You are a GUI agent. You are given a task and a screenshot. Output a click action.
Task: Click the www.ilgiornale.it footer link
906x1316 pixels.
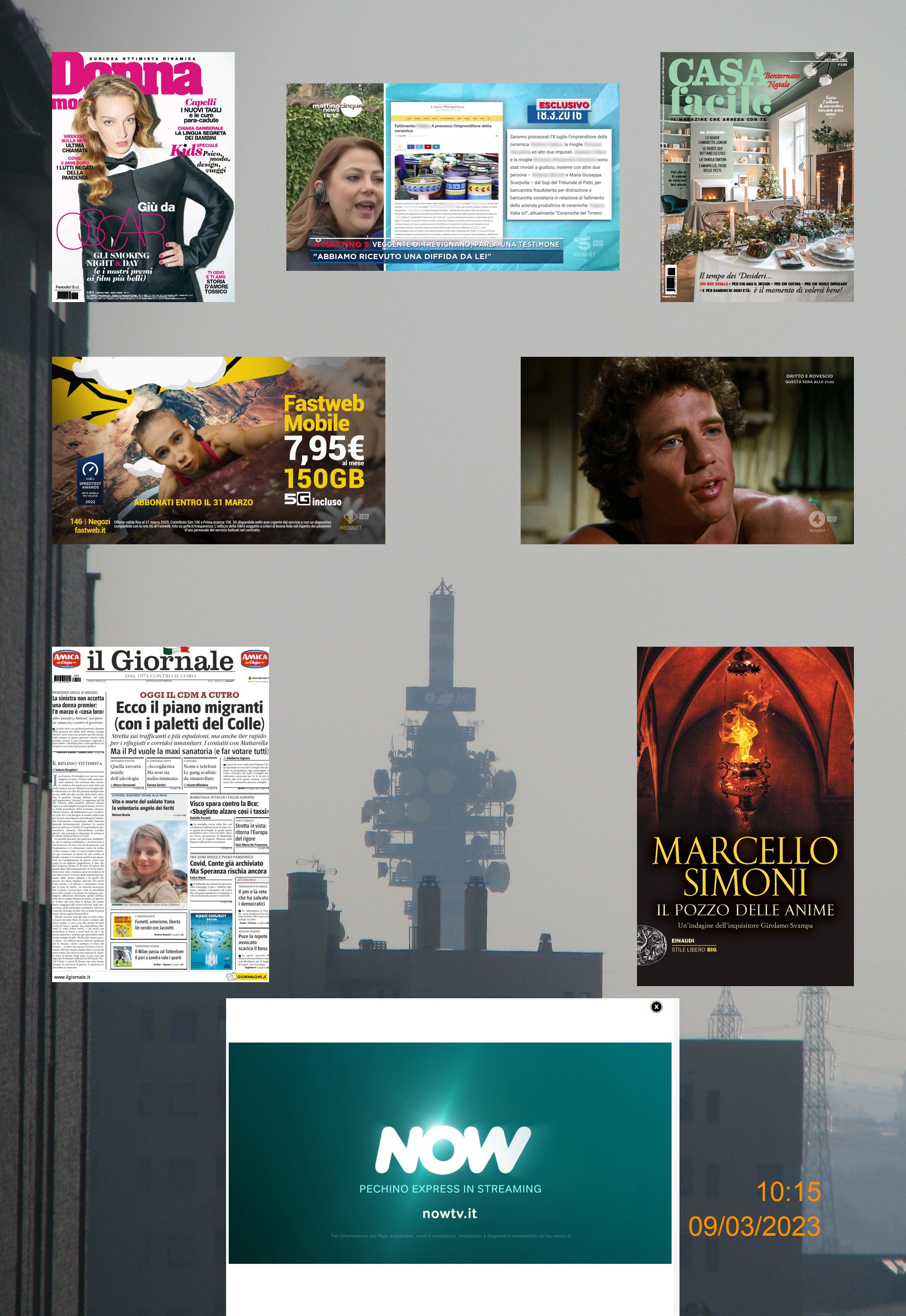pos(72,977)
